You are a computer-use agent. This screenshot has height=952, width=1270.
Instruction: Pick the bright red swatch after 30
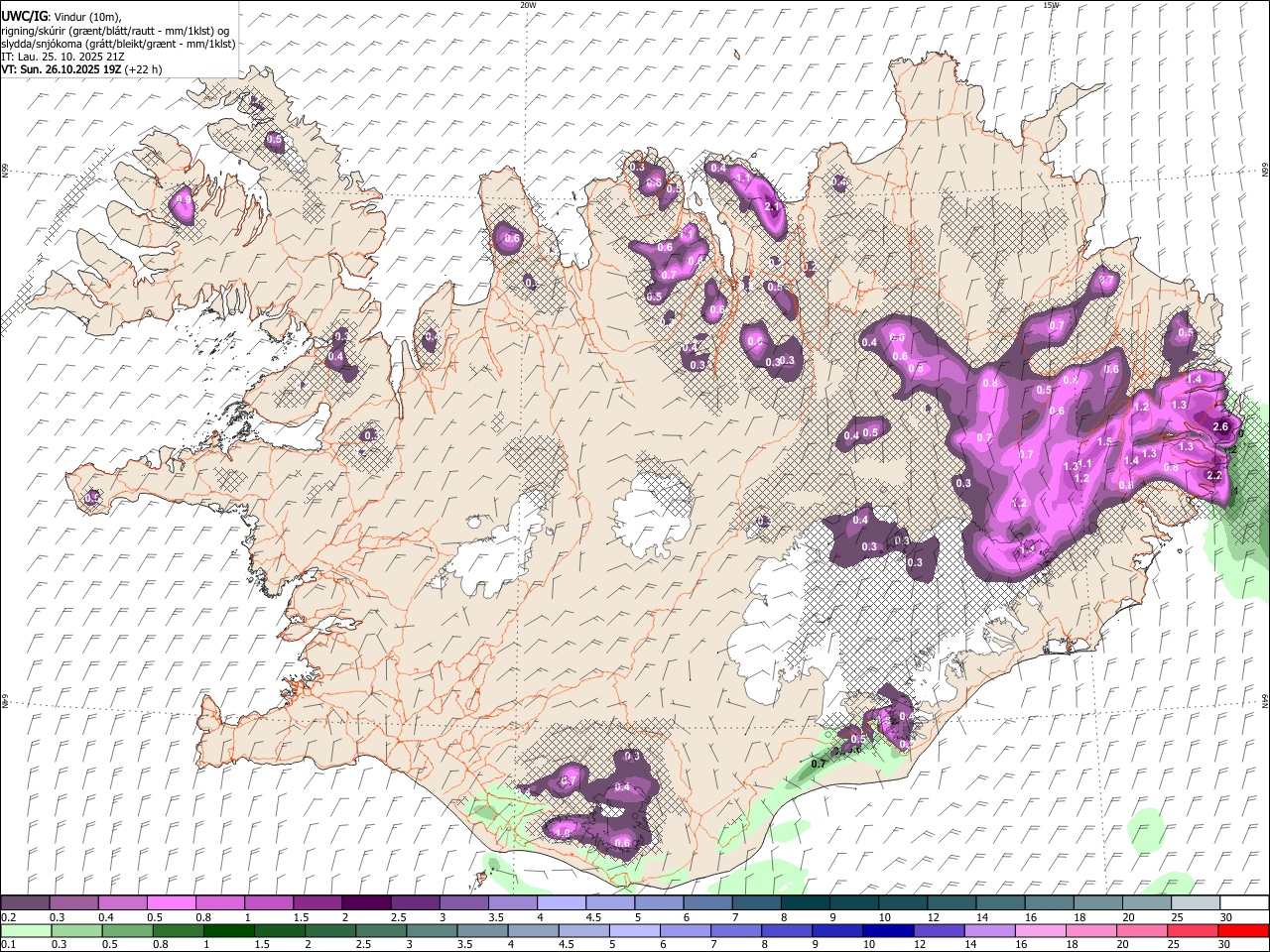(1243, 930)
